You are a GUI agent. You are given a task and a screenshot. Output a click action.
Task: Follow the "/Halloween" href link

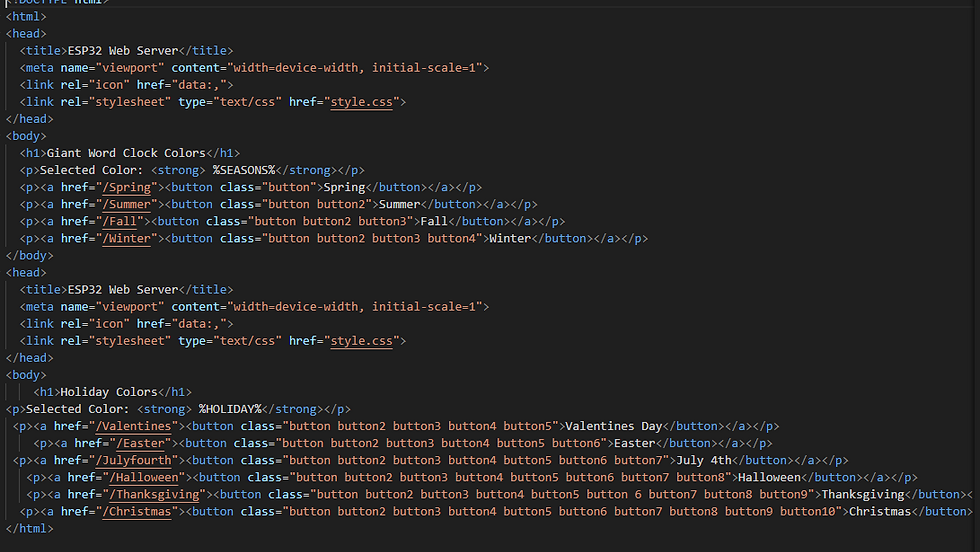148,477
